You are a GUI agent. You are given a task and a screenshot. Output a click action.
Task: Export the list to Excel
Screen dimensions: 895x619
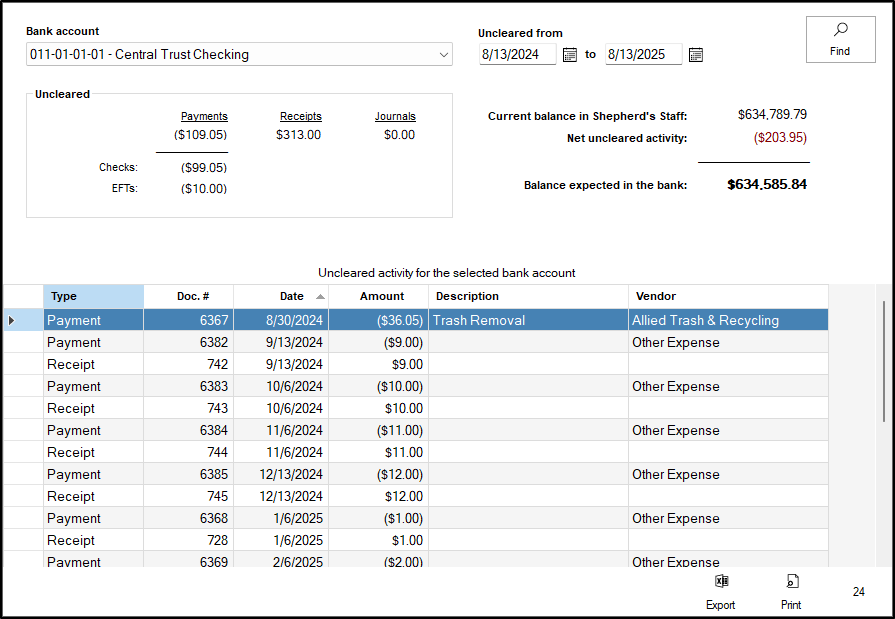[720, 591]
